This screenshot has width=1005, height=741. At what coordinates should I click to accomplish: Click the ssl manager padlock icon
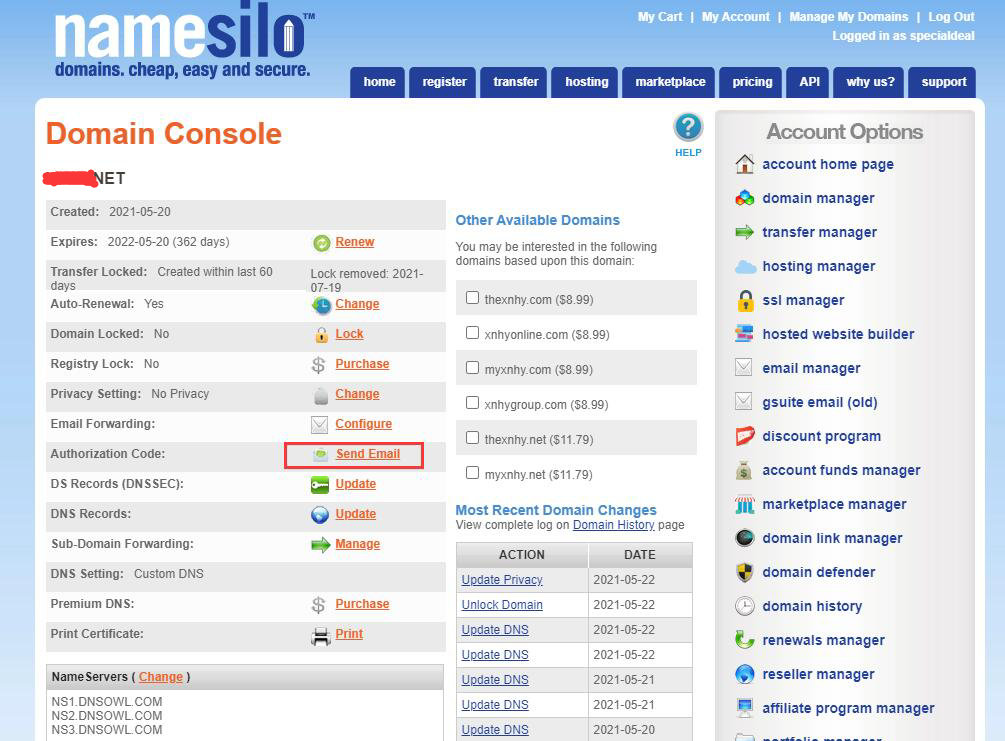click(745, 300)
